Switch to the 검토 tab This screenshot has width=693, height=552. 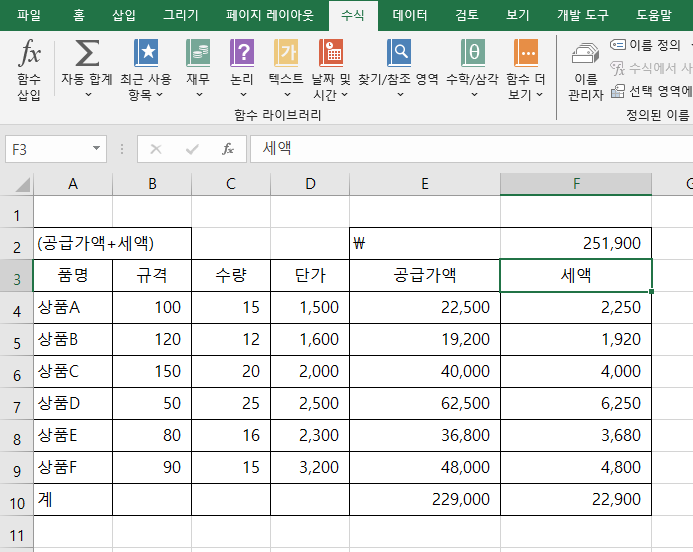[x=467, y=15]
